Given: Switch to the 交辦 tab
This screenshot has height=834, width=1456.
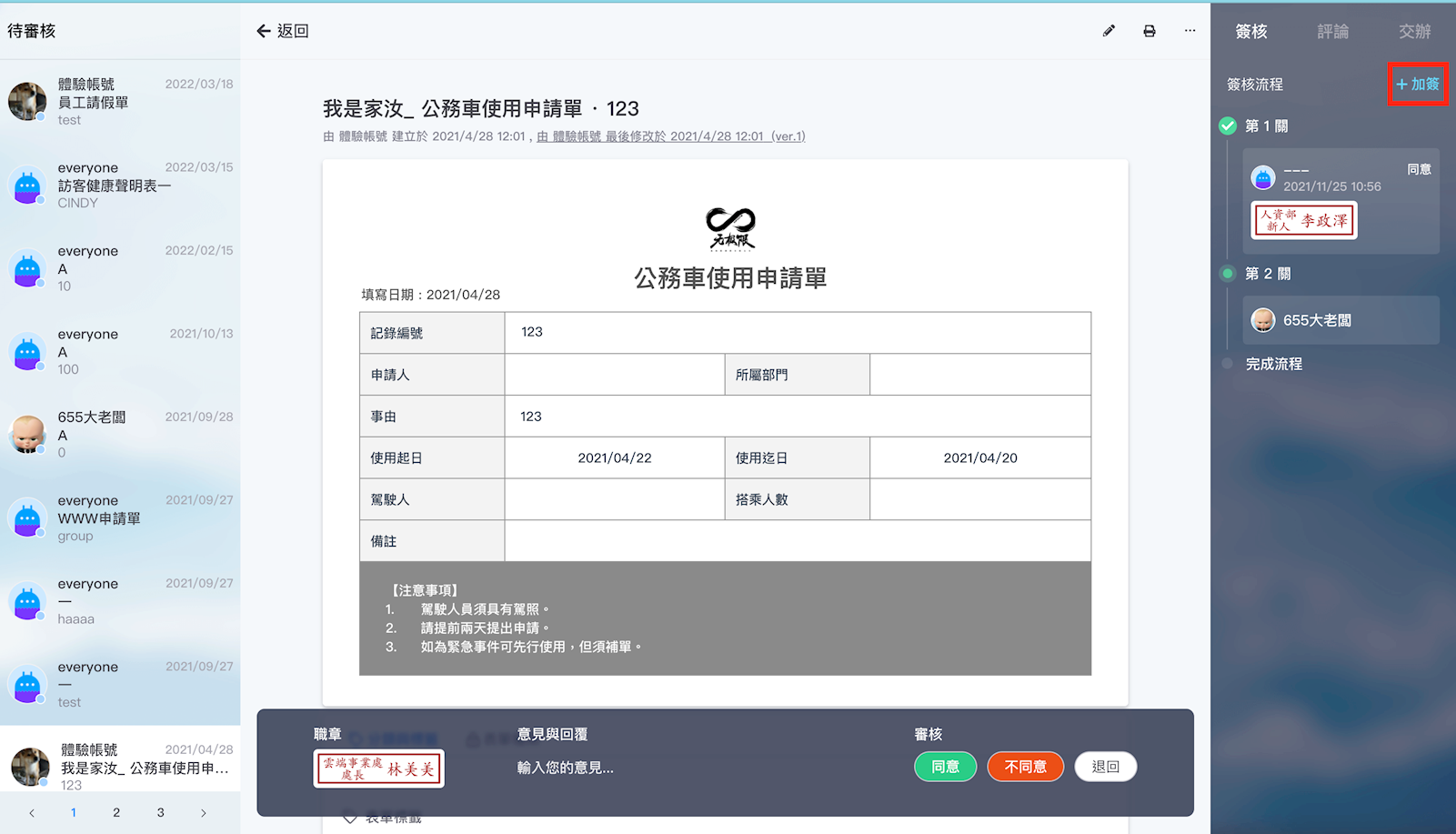Looking at the screenshot, I should click(1414, 32).
